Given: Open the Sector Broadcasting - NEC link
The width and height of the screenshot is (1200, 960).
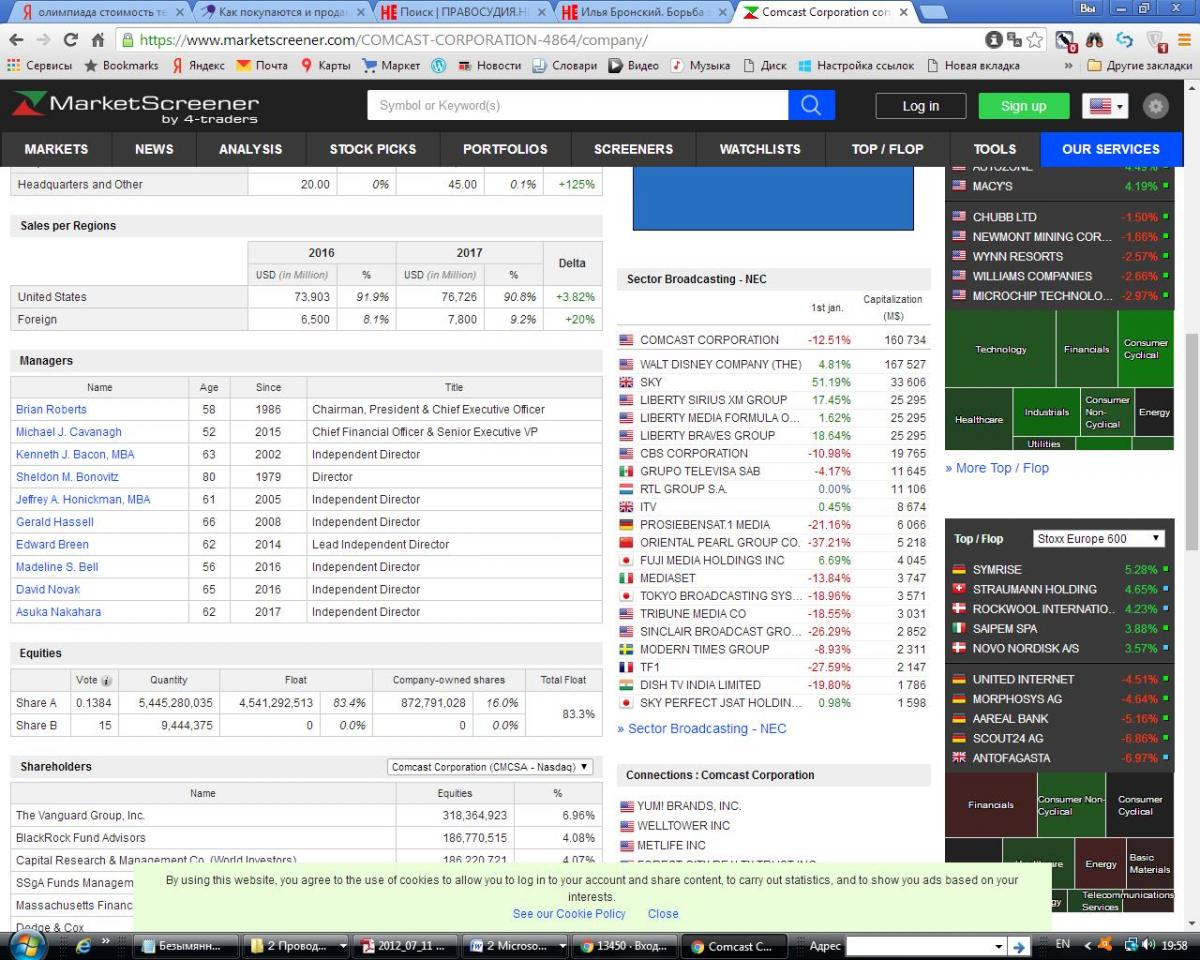Looking at the screenshot, I should [x=702, y=728].
